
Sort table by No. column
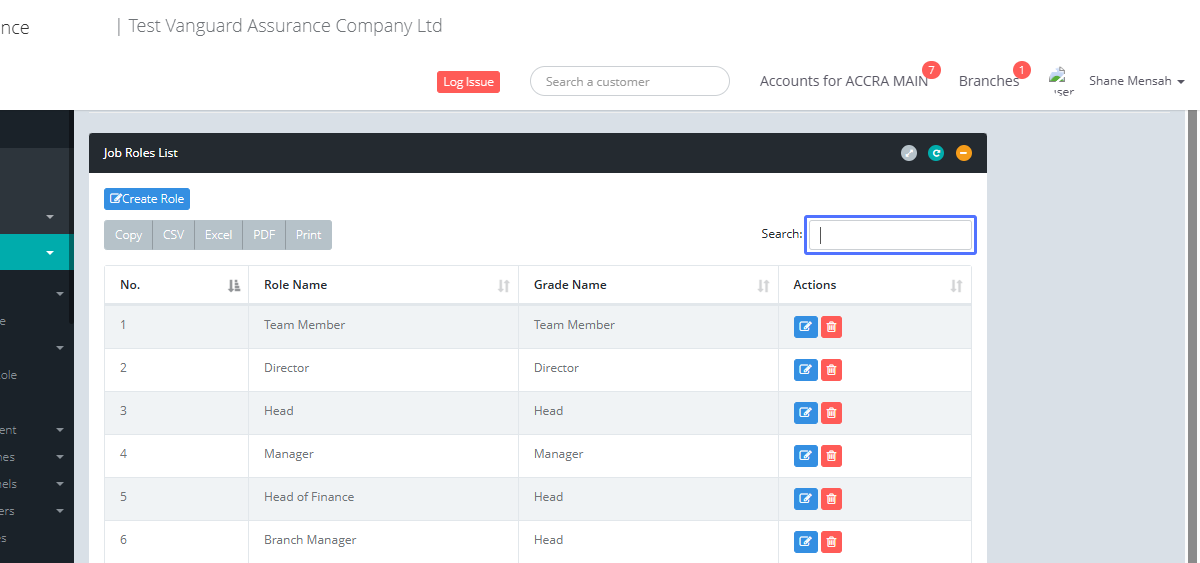pyautogui.click(x=176, y=285)
